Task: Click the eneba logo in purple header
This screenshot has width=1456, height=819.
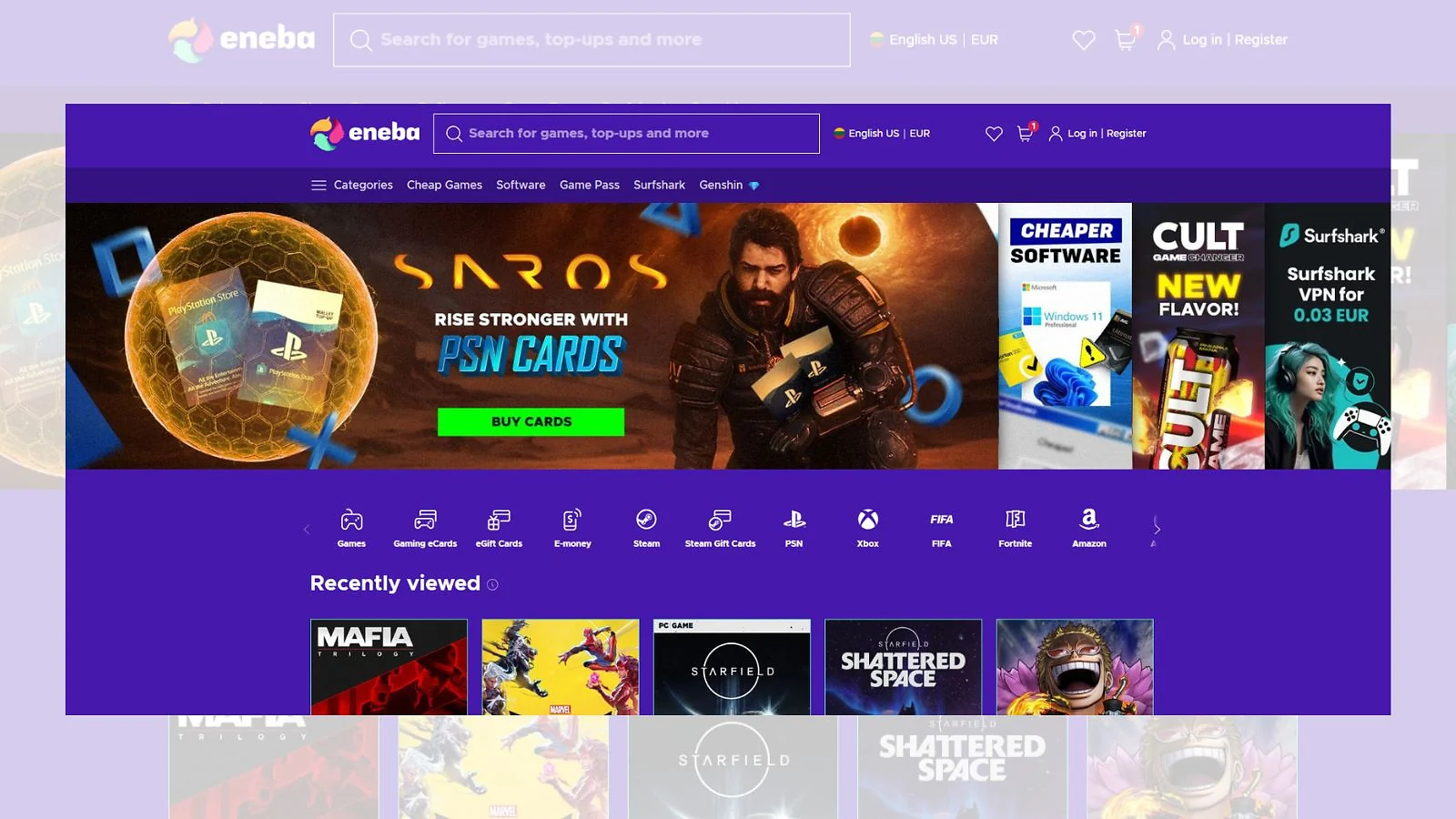Action: pos(365,133)
